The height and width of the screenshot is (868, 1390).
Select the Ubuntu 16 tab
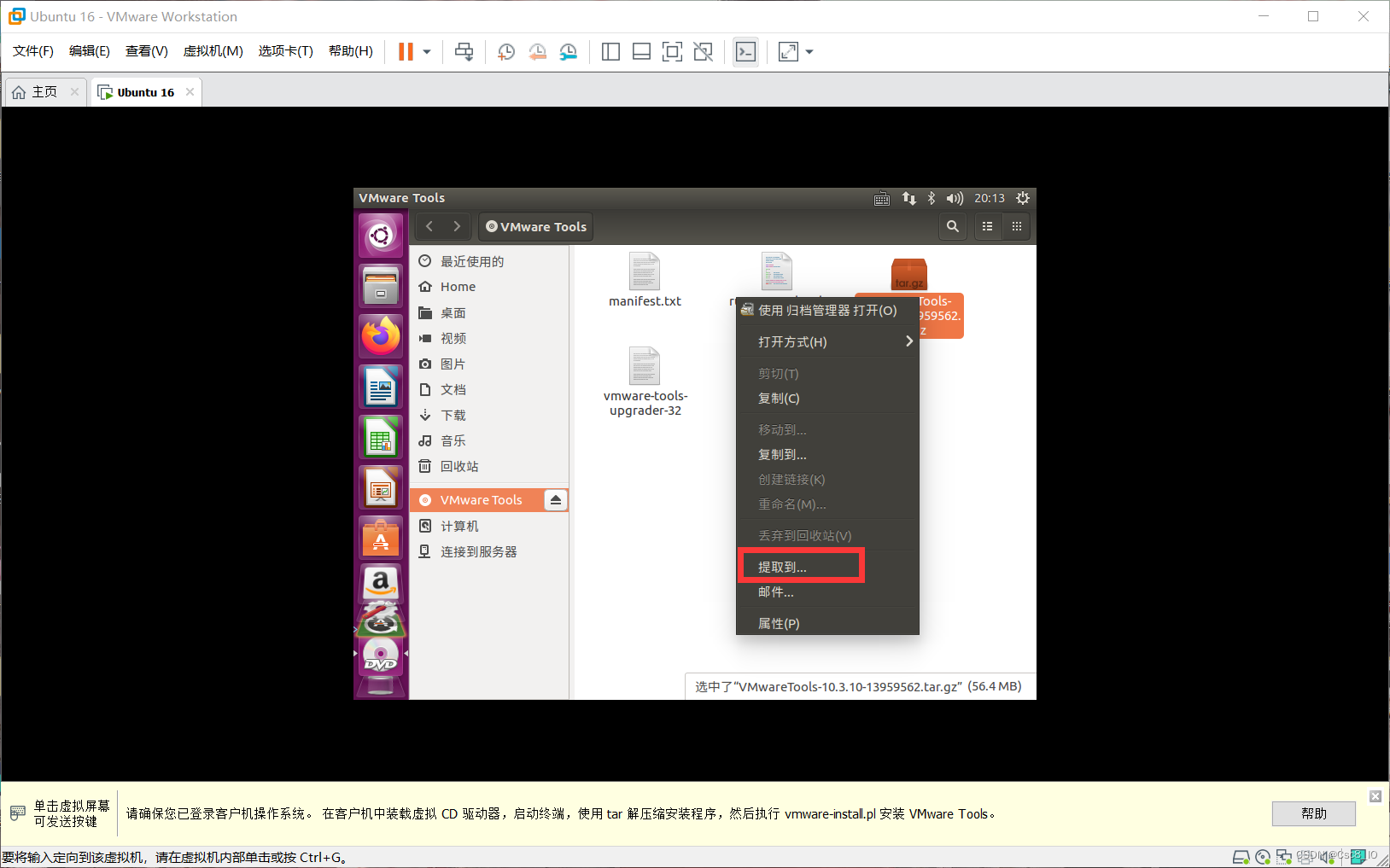[145, 92]
